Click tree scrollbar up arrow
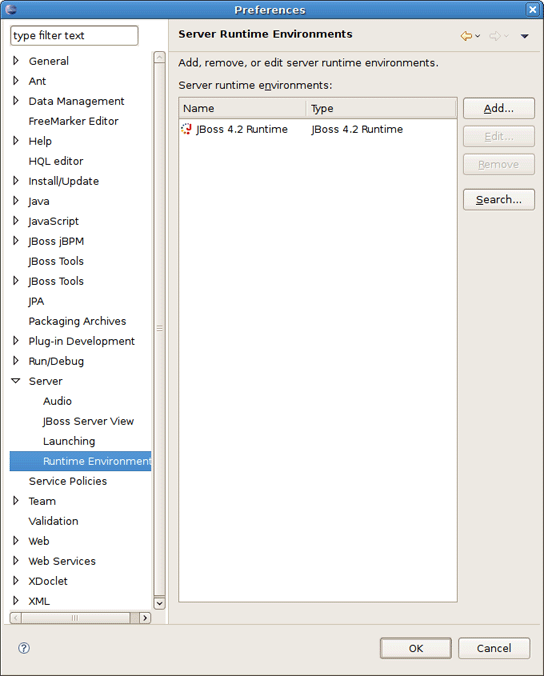The width and height of the screenshot is (544, 676). (159, 57)
